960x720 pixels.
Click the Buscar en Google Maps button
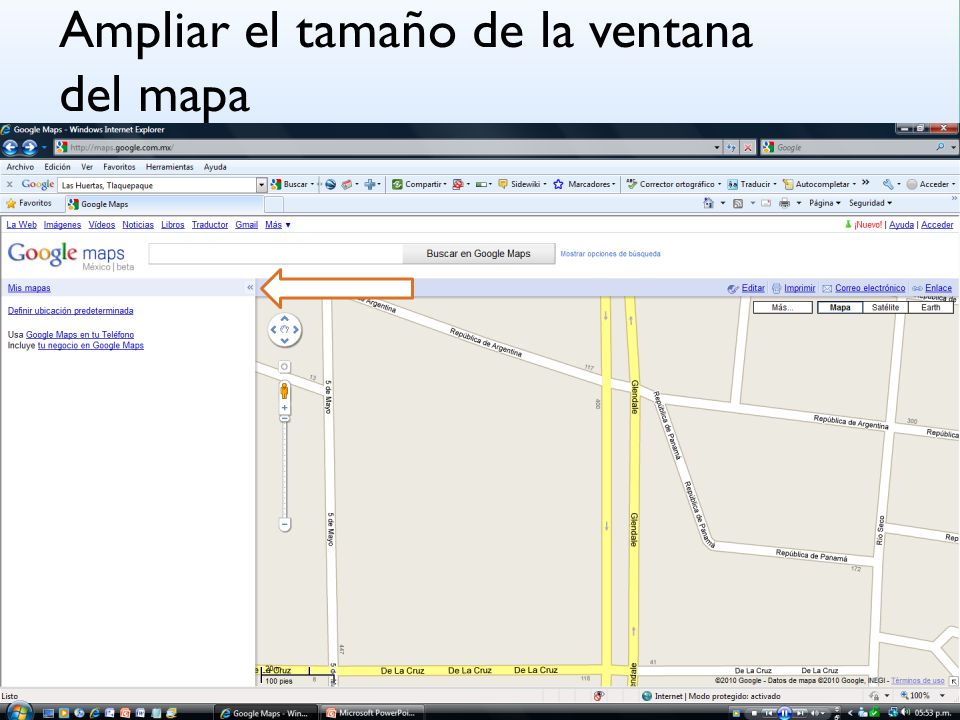coord(478,253)
